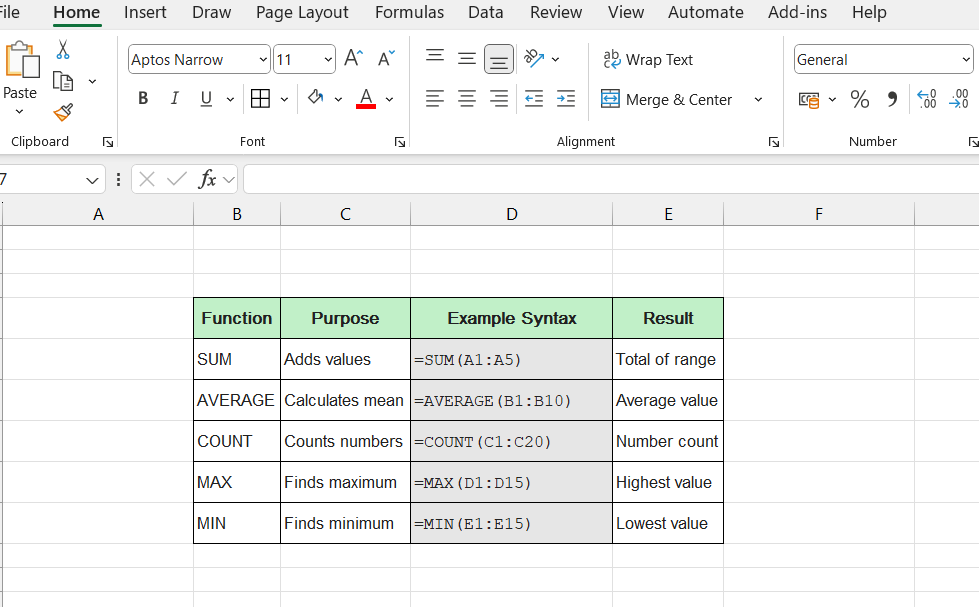This screenshot has height=607, width=979.
Task: Open the Page Layout tab
Action: [302, 12]
